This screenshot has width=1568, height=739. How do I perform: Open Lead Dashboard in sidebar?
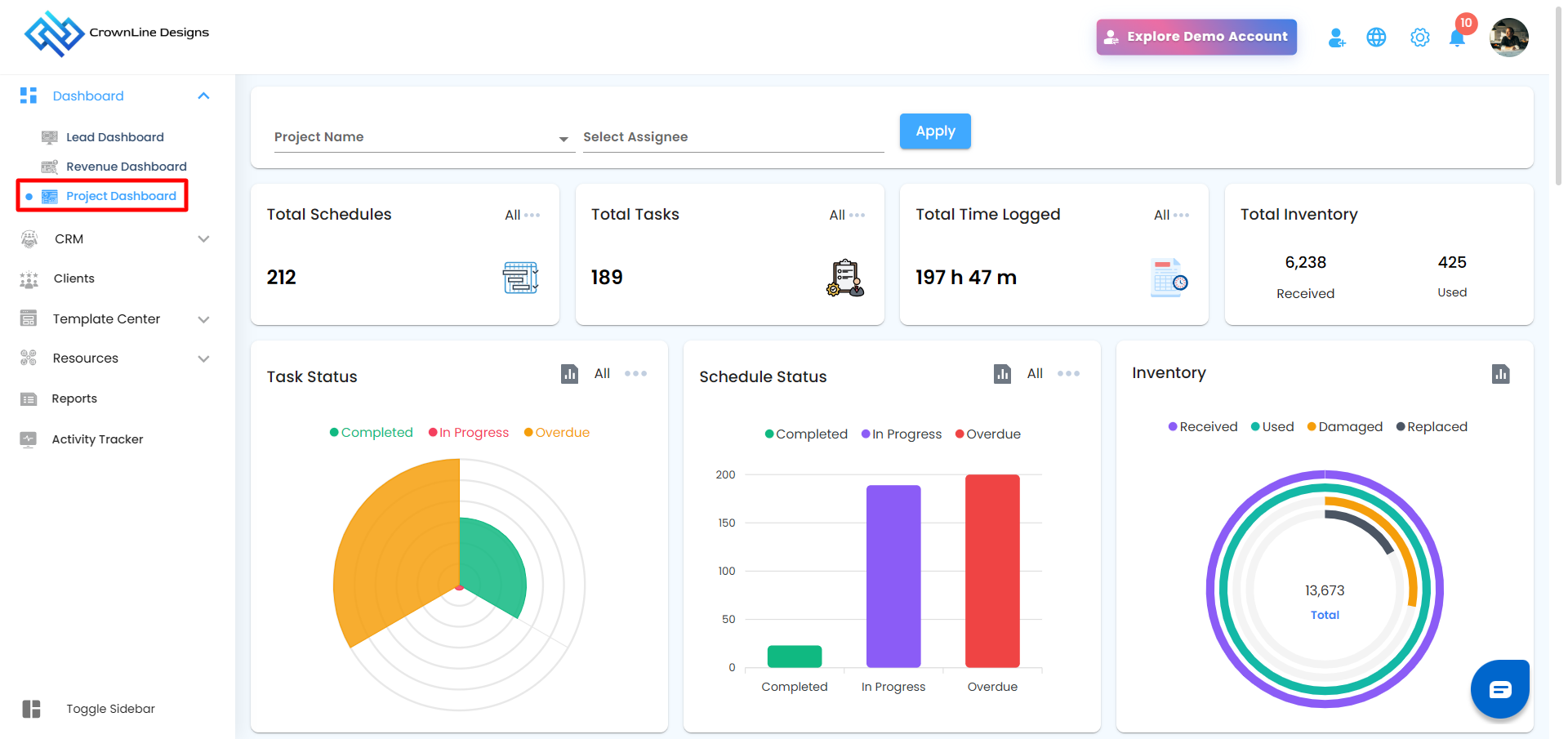(114, 137)
